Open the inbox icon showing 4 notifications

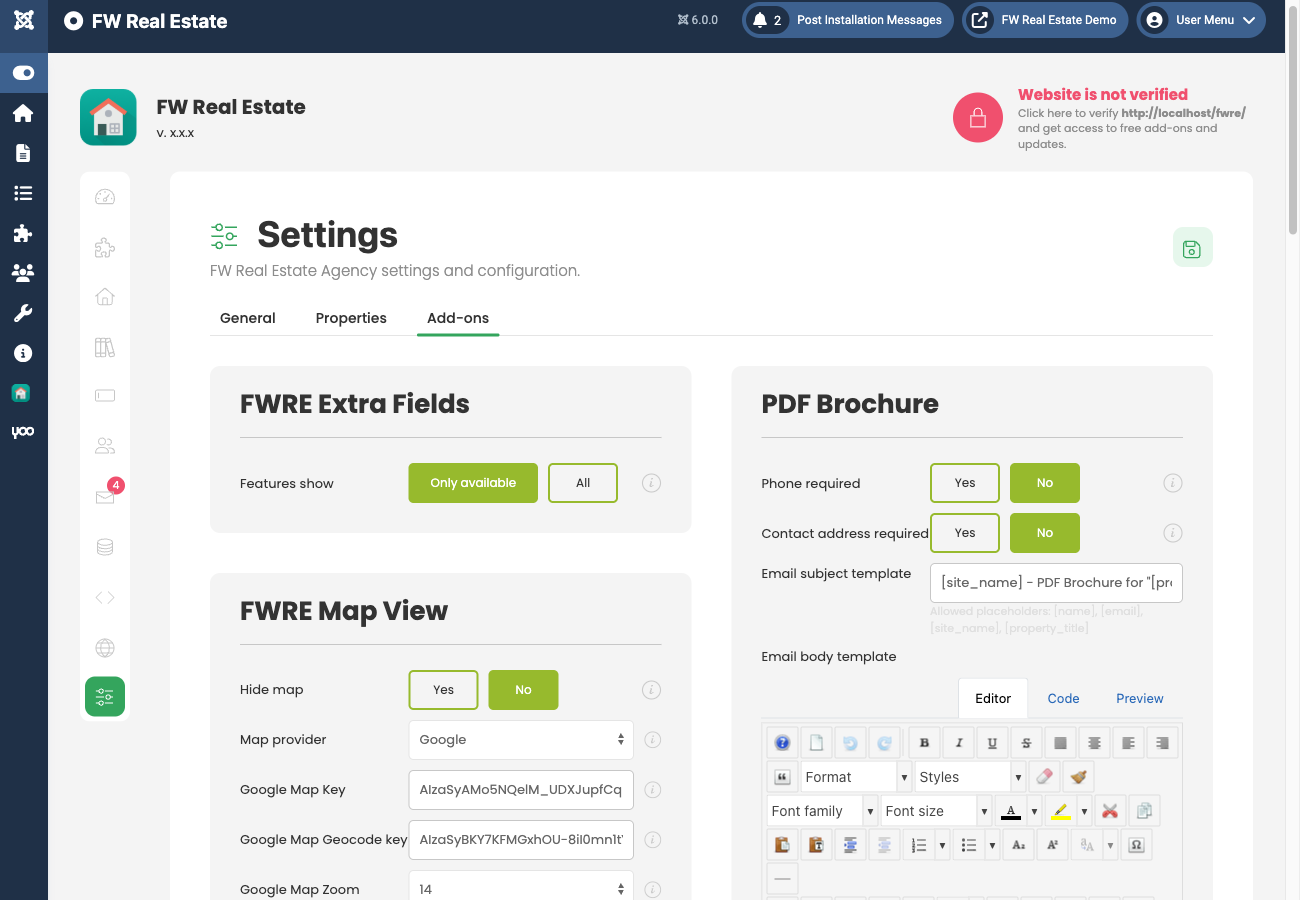[x=104, y=495]
